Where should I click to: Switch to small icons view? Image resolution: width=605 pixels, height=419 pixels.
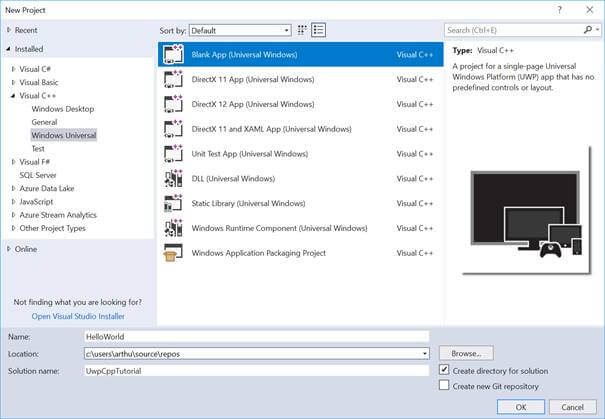click(302, 30)
